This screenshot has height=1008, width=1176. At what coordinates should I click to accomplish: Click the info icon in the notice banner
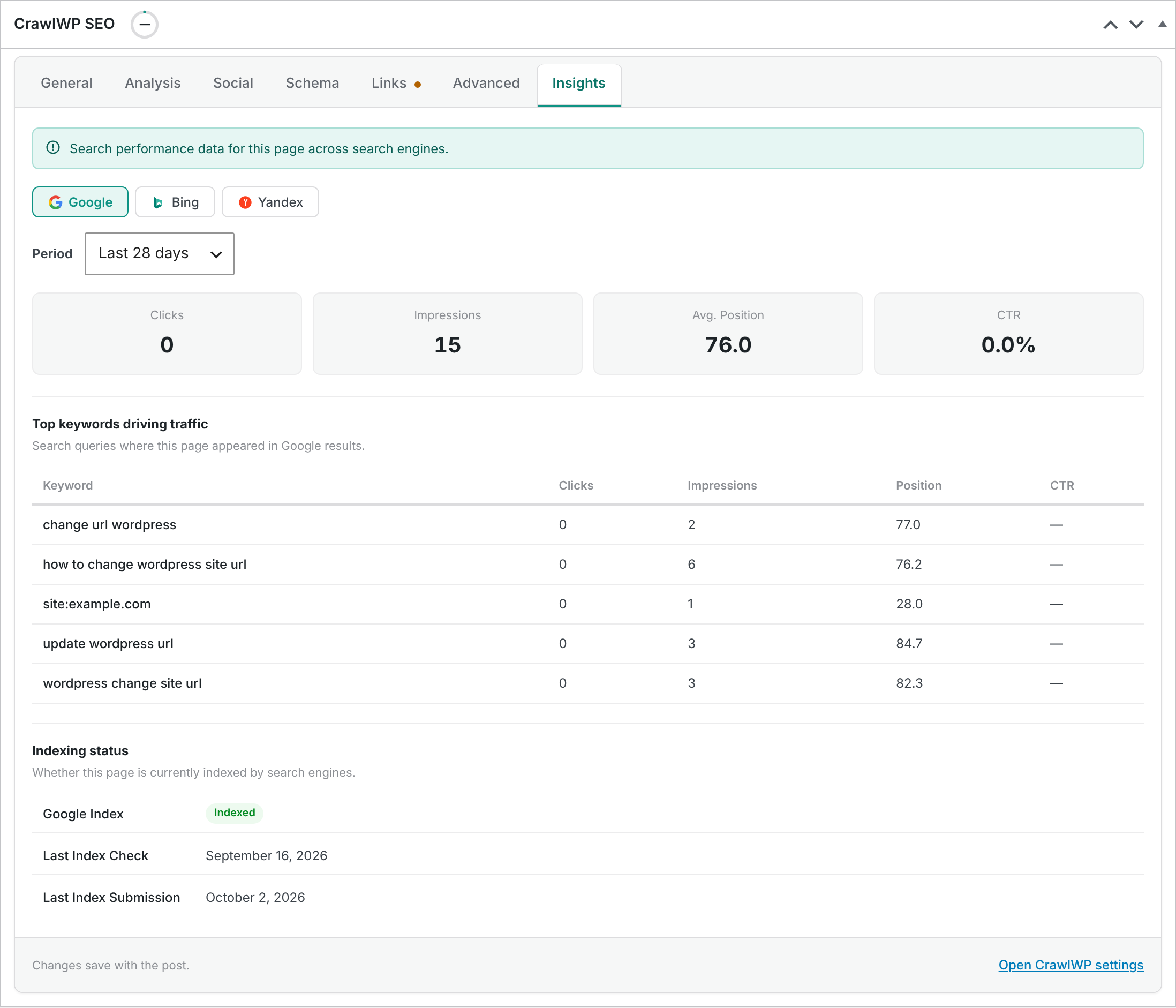click(53, 148)
